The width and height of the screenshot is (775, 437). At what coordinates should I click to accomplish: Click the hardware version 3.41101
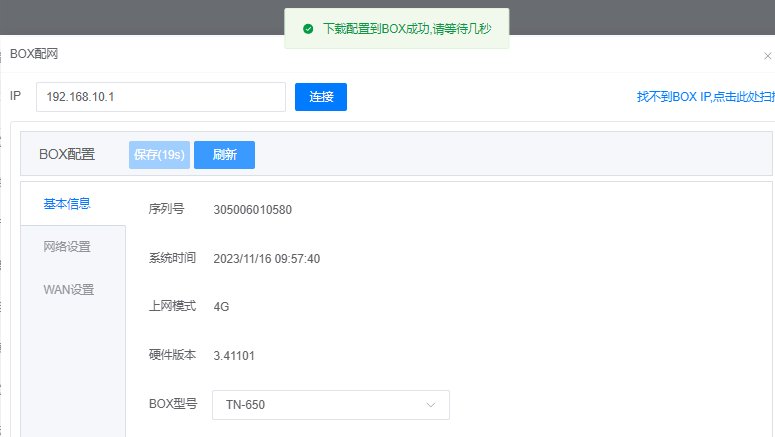click(235, 355)
